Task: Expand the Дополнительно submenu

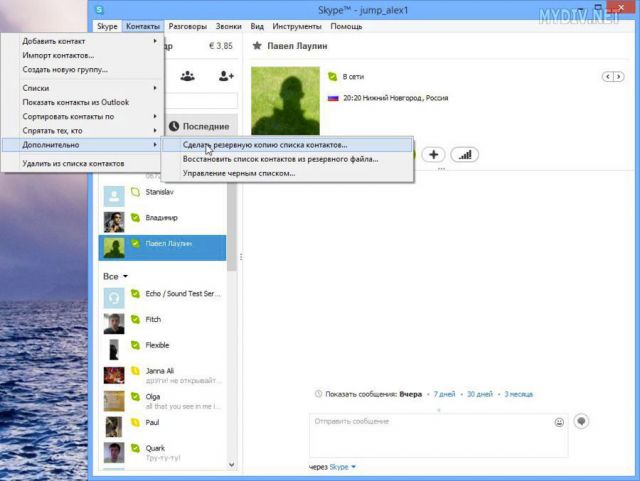Action: click(82, 145)
